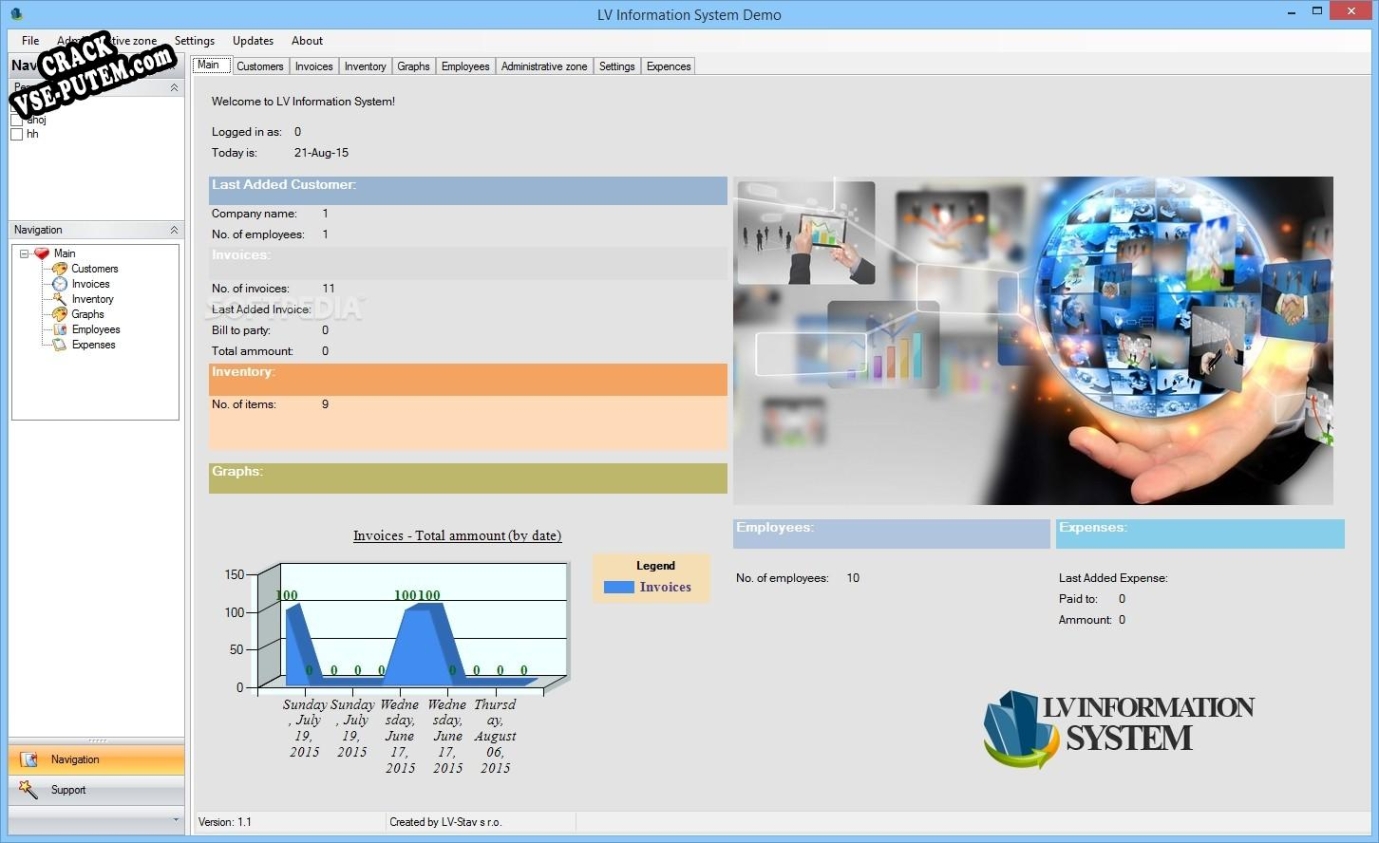The width and height of the screenshot is (1379, 843).
Task: Open Inventory via its wand icon in tree
Action: (60, 299)
